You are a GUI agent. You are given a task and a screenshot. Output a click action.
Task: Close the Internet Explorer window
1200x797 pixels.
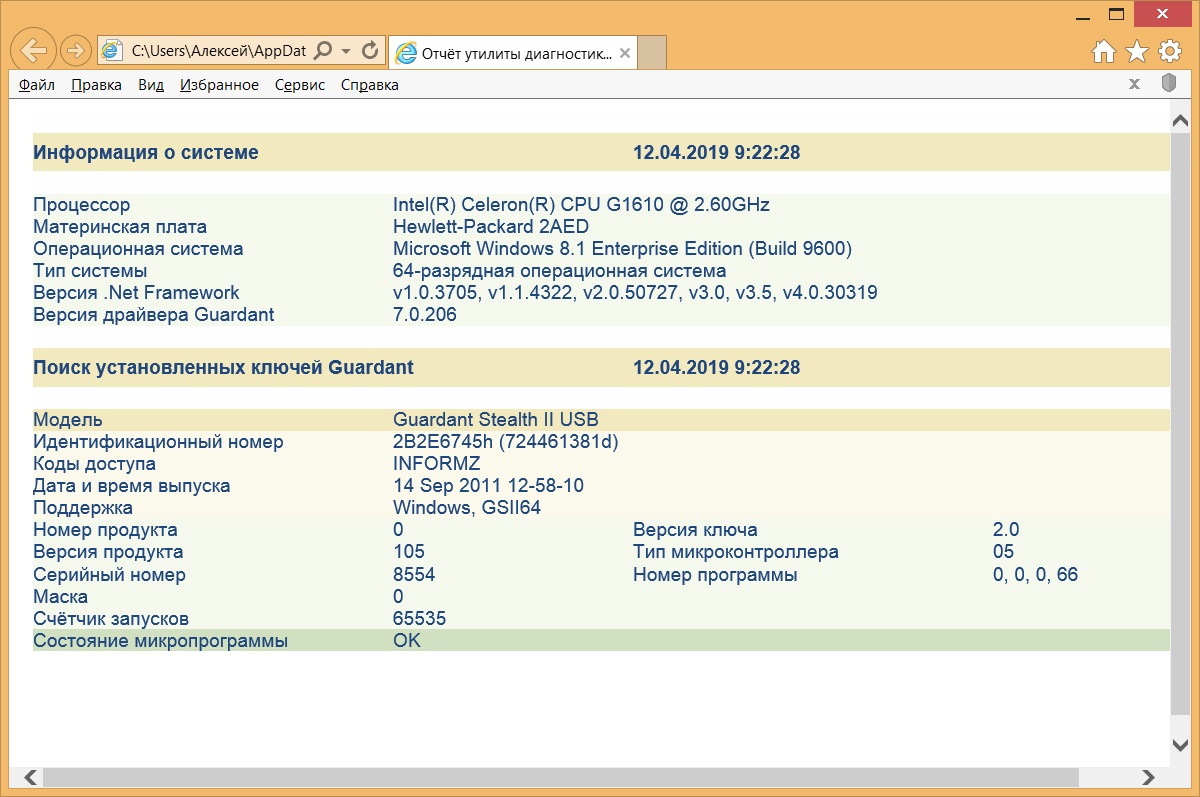click(1163, 13)
